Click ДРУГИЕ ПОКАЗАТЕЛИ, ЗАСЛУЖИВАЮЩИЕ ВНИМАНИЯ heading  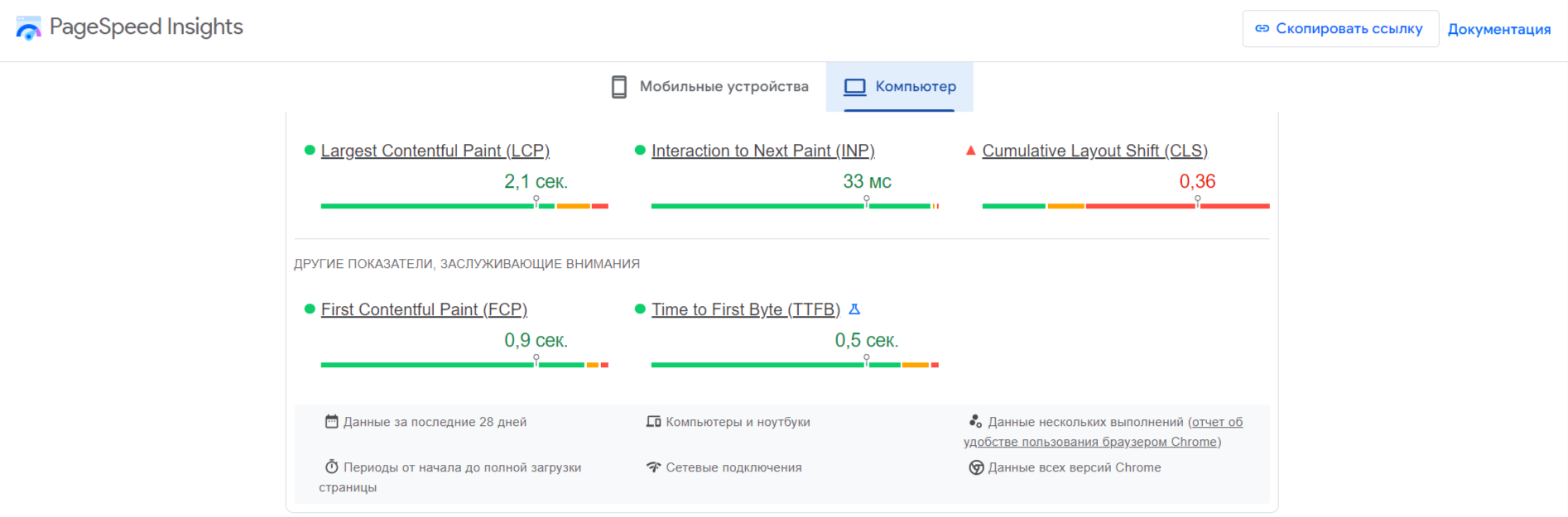pyautogui.click(x=467, y=264)
